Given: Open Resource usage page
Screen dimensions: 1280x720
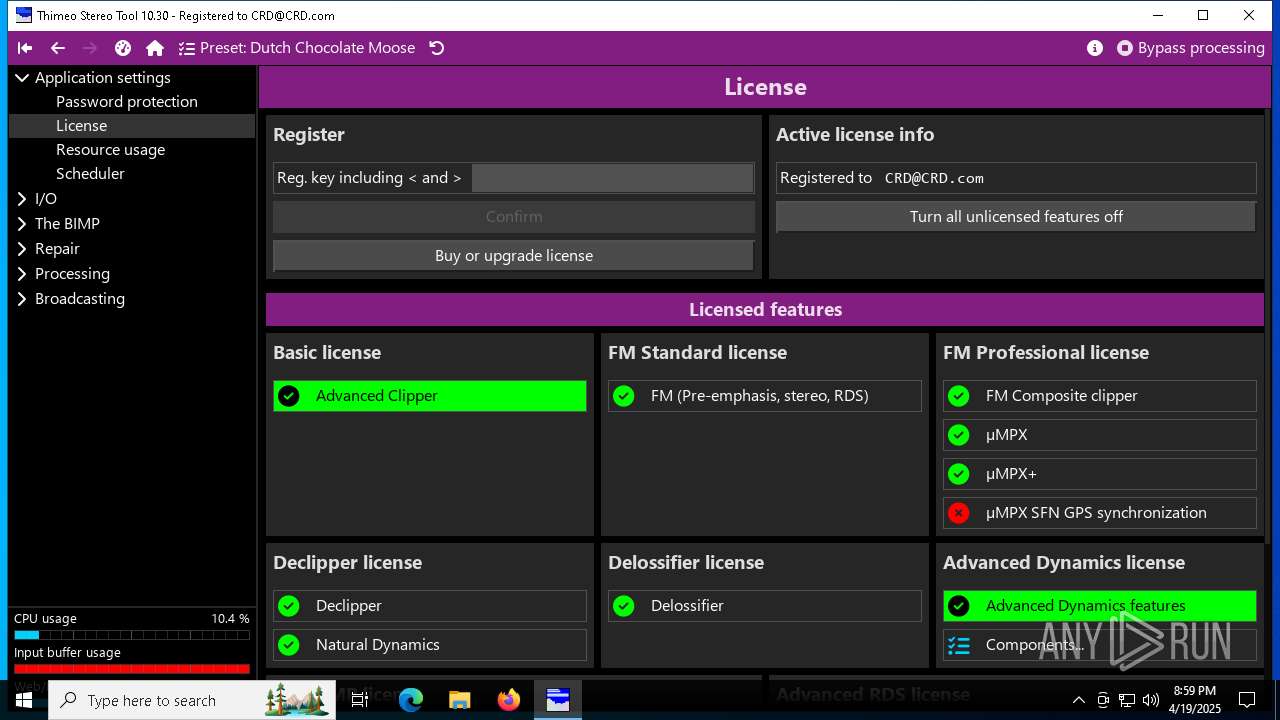Looking at the screenshot, I should tap(110, 150).
